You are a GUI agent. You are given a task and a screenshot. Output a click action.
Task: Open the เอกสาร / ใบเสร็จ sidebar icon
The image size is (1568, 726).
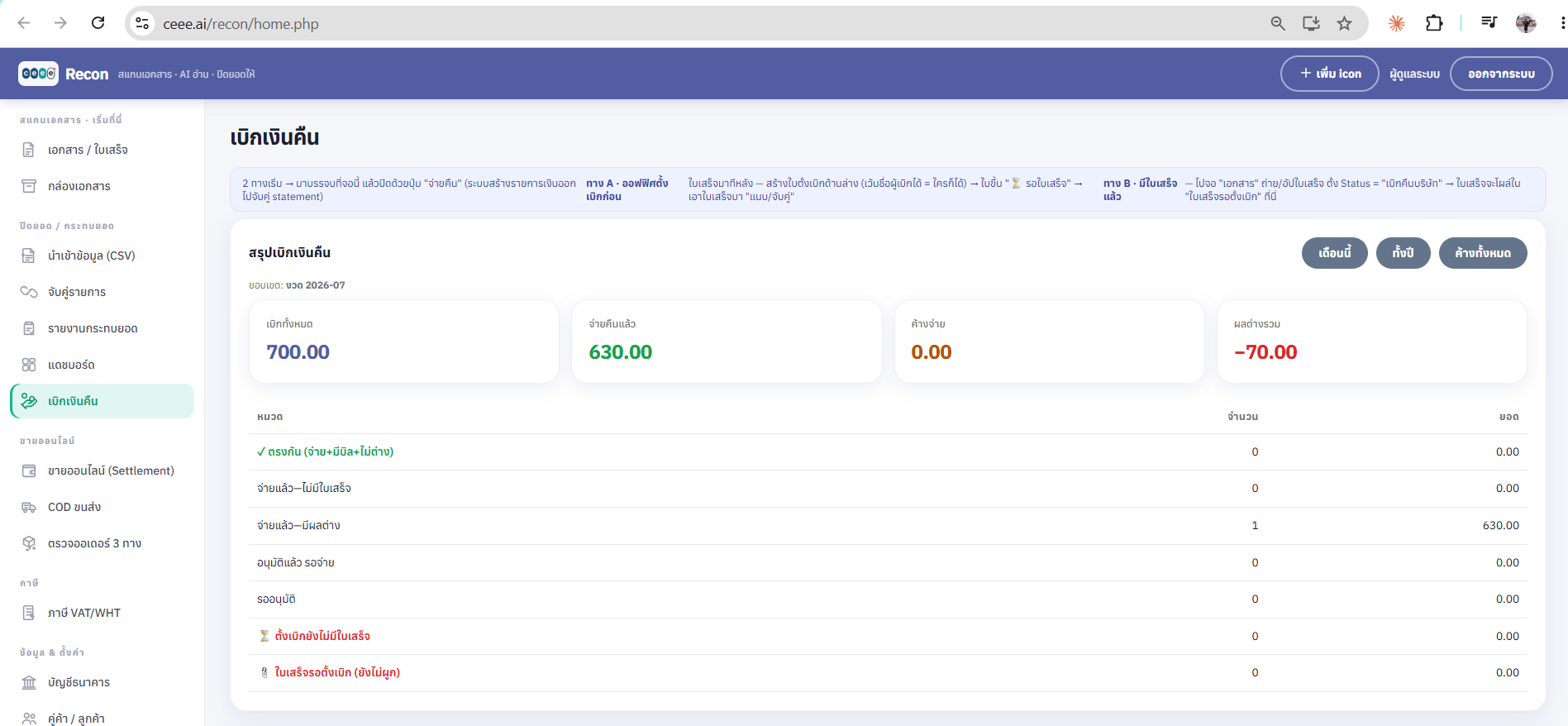click(x=29, y=150)
